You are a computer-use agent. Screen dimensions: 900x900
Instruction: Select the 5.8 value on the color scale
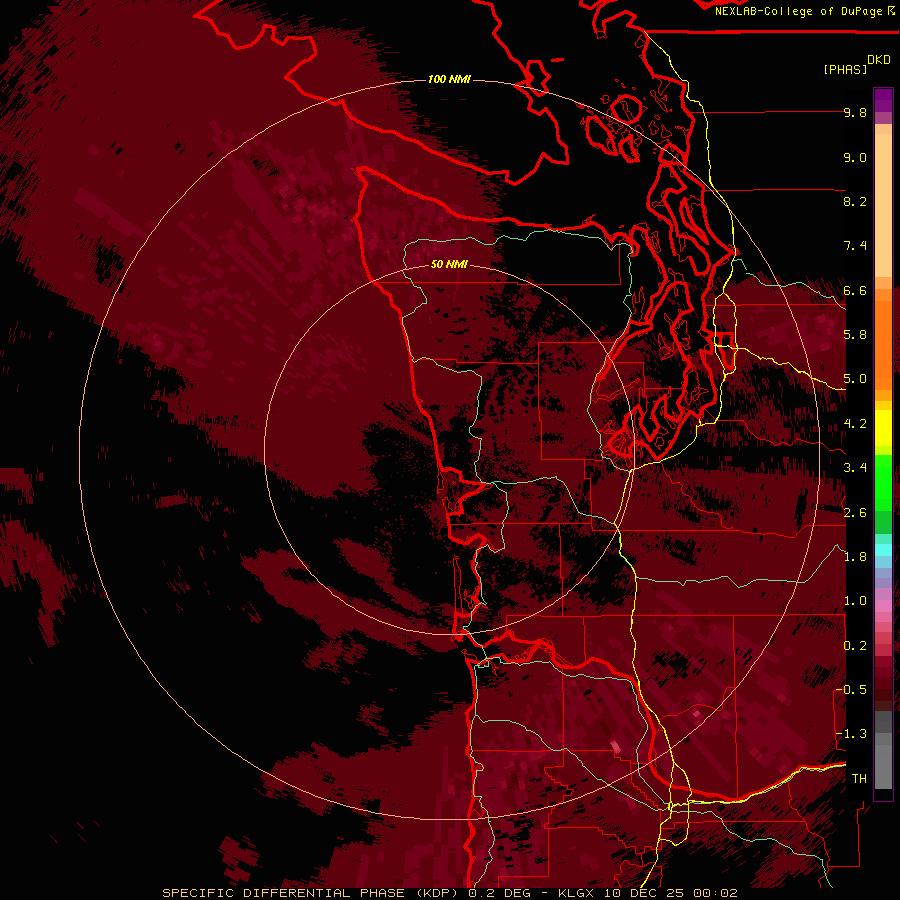pos(855,335)
